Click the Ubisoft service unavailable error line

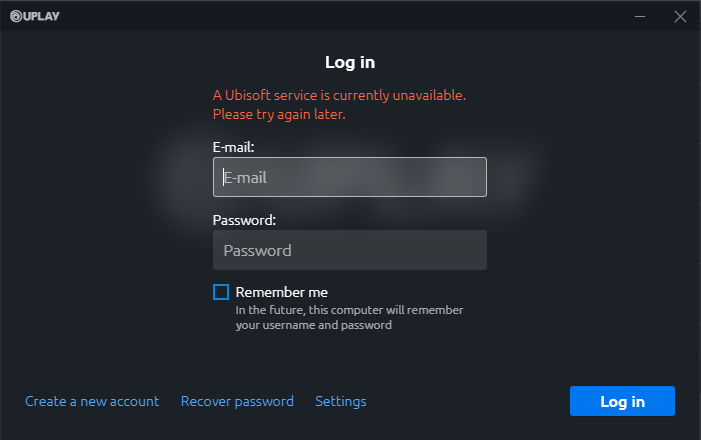[x=340, y=95]
